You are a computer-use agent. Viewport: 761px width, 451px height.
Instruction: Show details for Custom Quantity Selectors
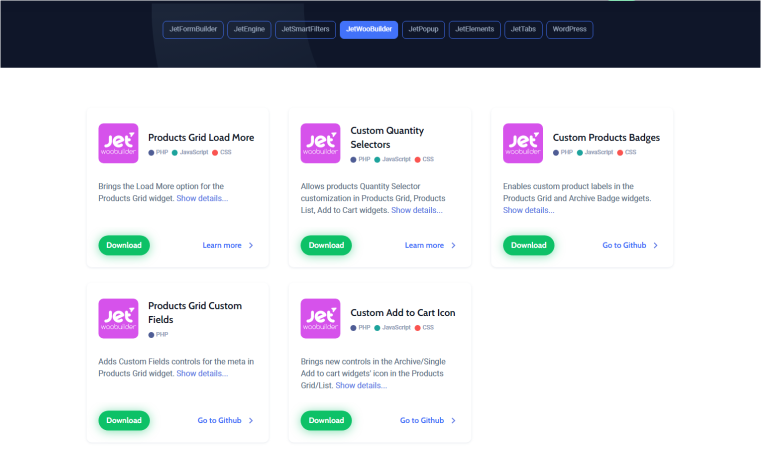tap(417, 210)
